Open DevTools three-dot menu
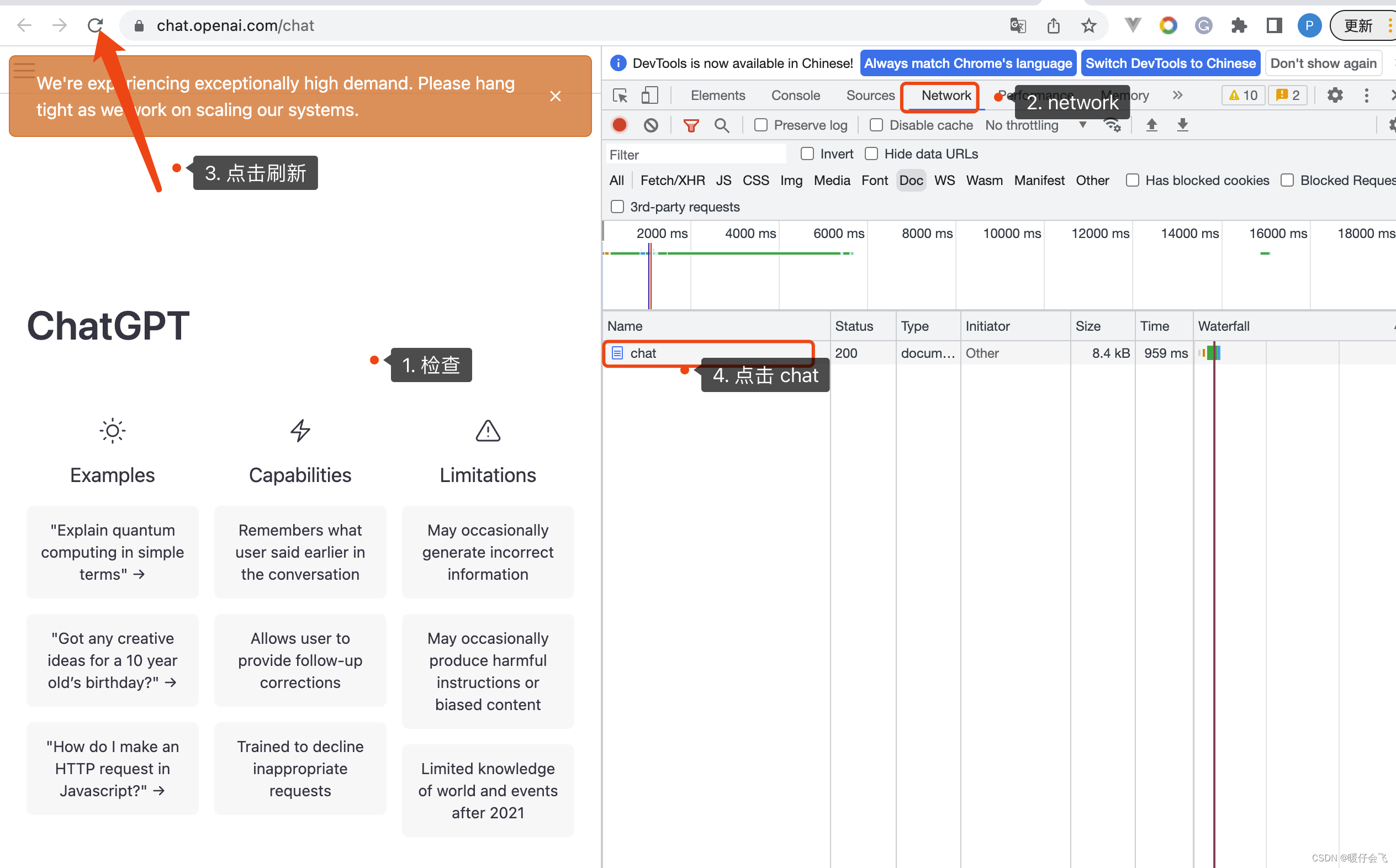Image resolution: width=1396 pixels, height=868 pixels. point(1367,96)
